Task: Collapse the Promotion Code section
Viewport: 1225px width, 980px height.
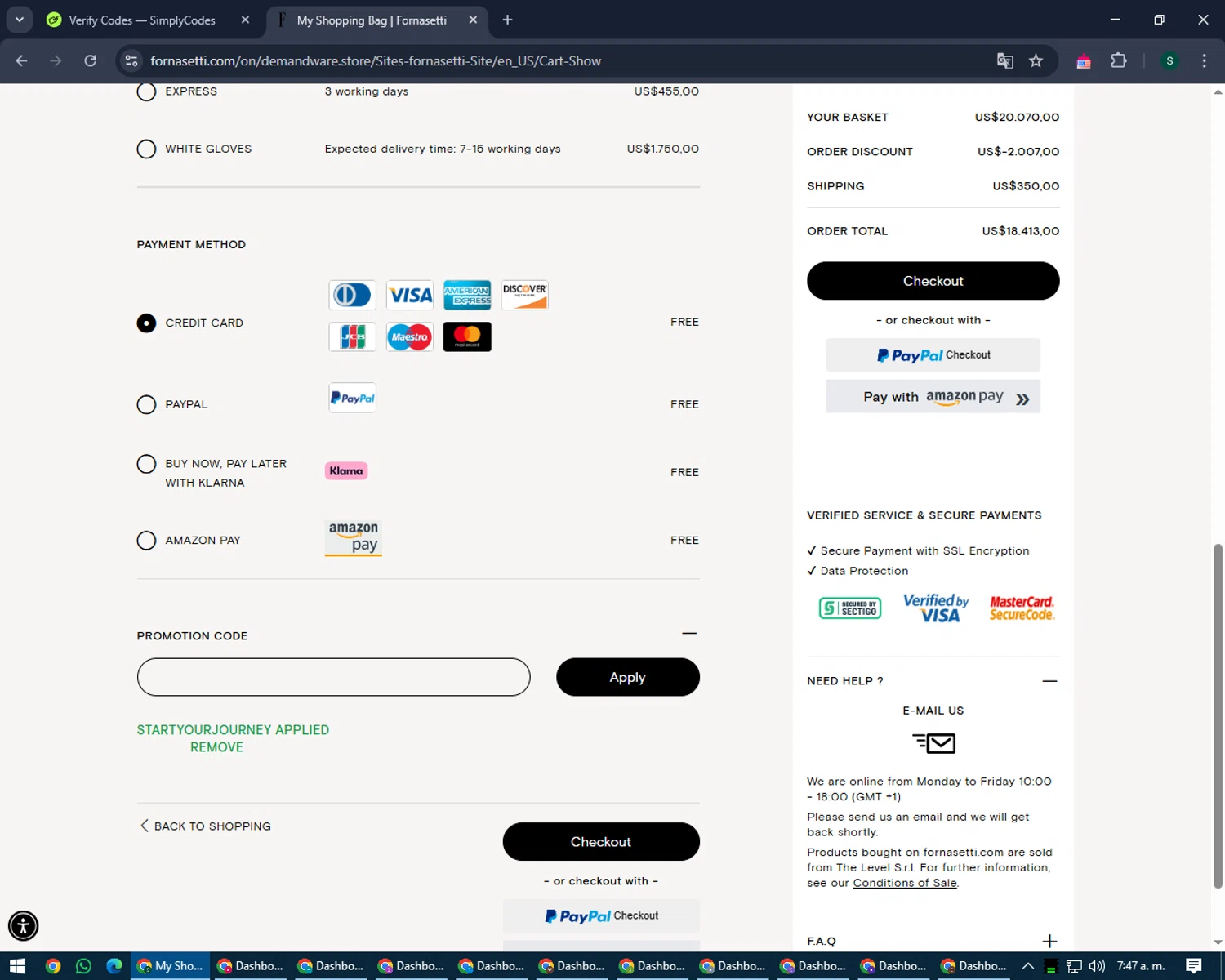Action: tap(689, 633)
